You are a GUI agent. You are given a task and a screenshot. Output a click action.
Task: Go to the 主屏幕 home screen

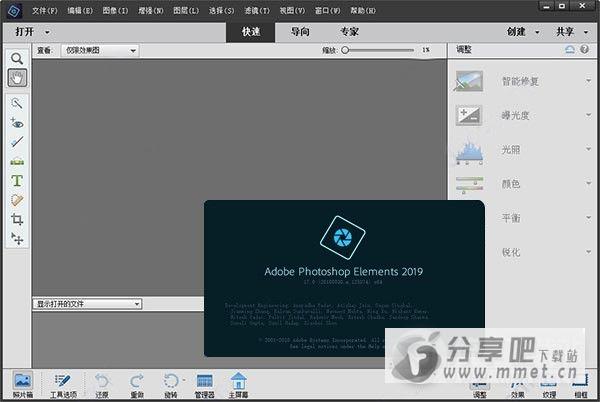(238, 386)
